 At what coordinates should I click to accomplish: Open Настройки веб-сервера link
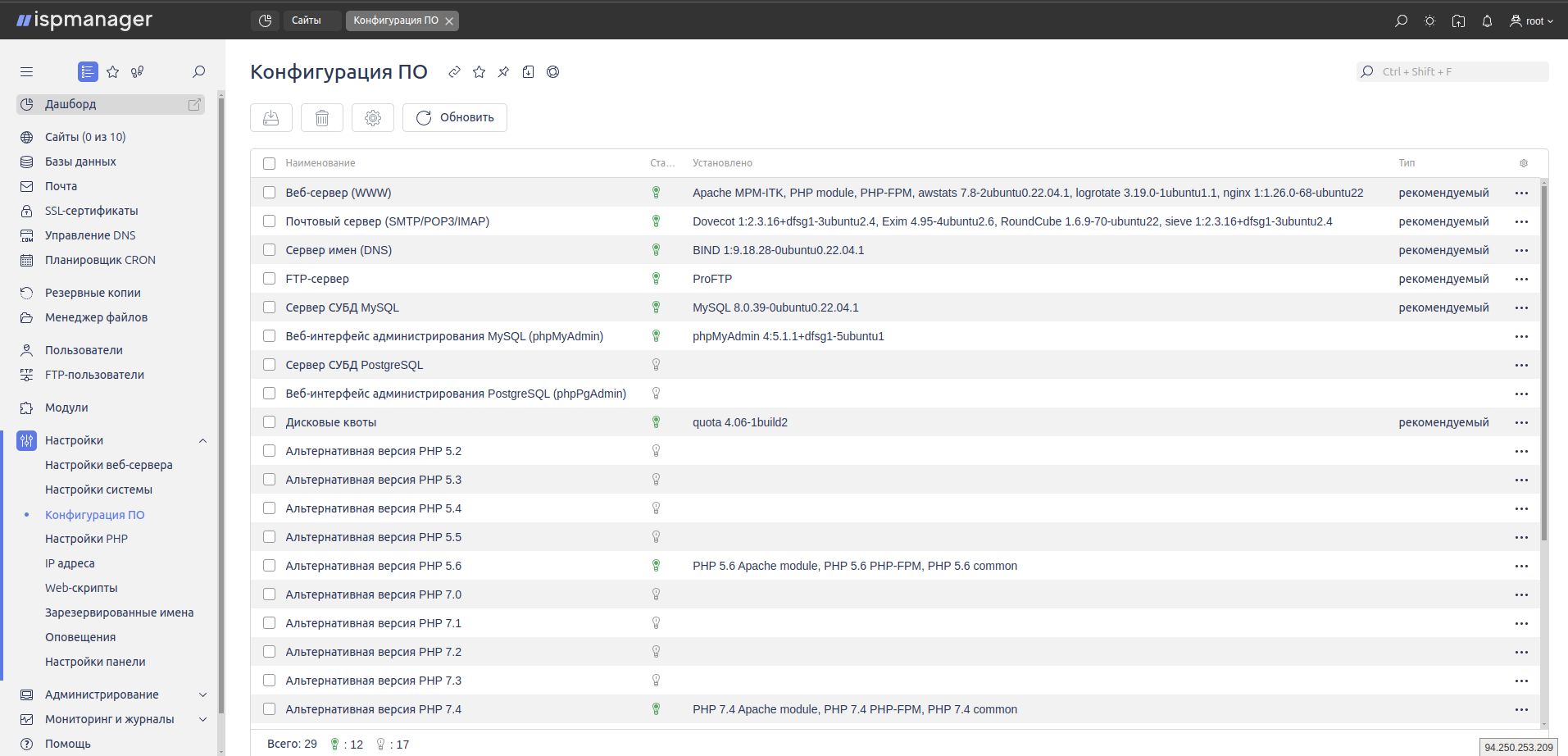tap(109, 465)
